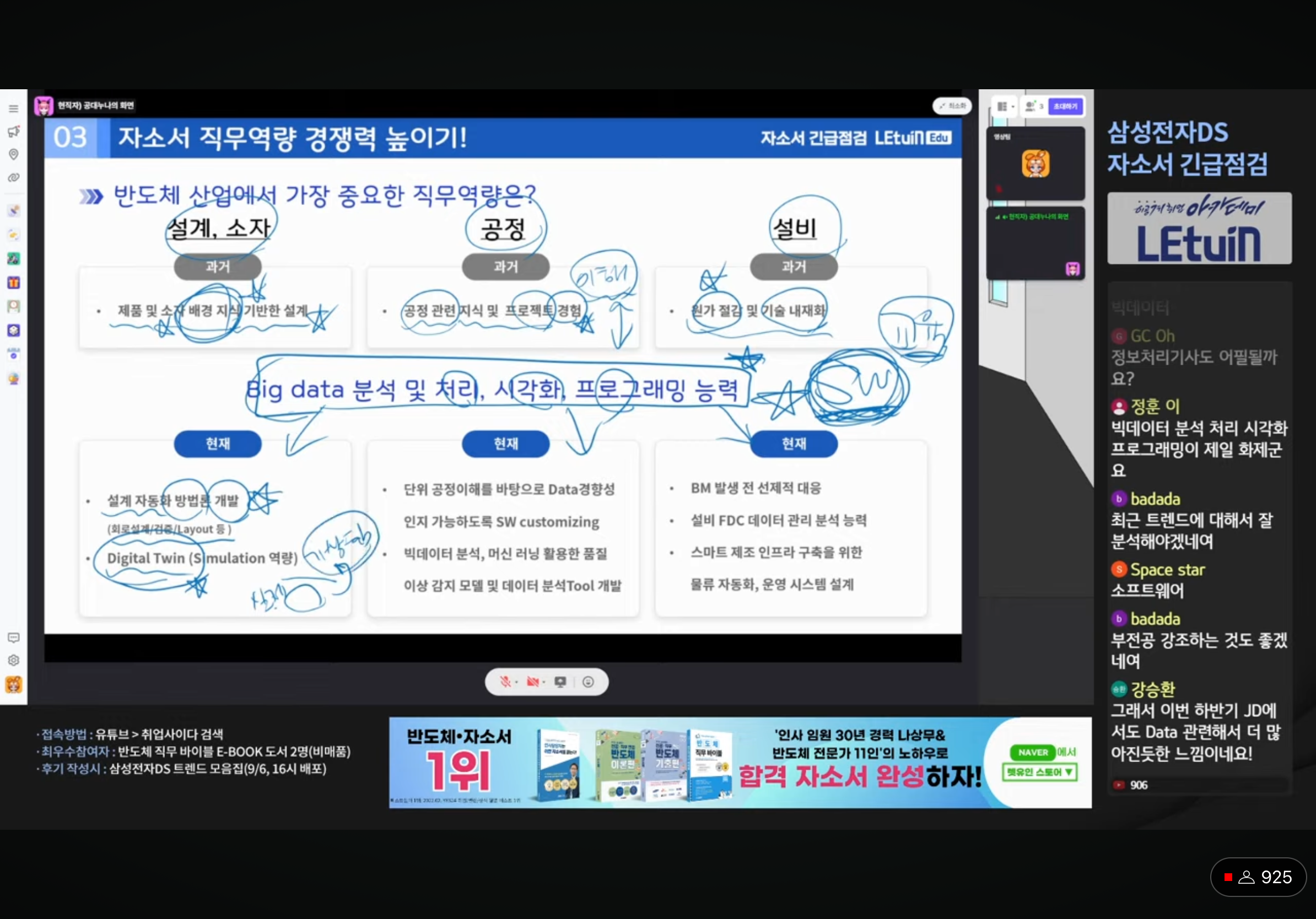Expand microphone options arrow
Viewport: 1316px width, 919px height.
pyautogui.click(x=517, y=682)
